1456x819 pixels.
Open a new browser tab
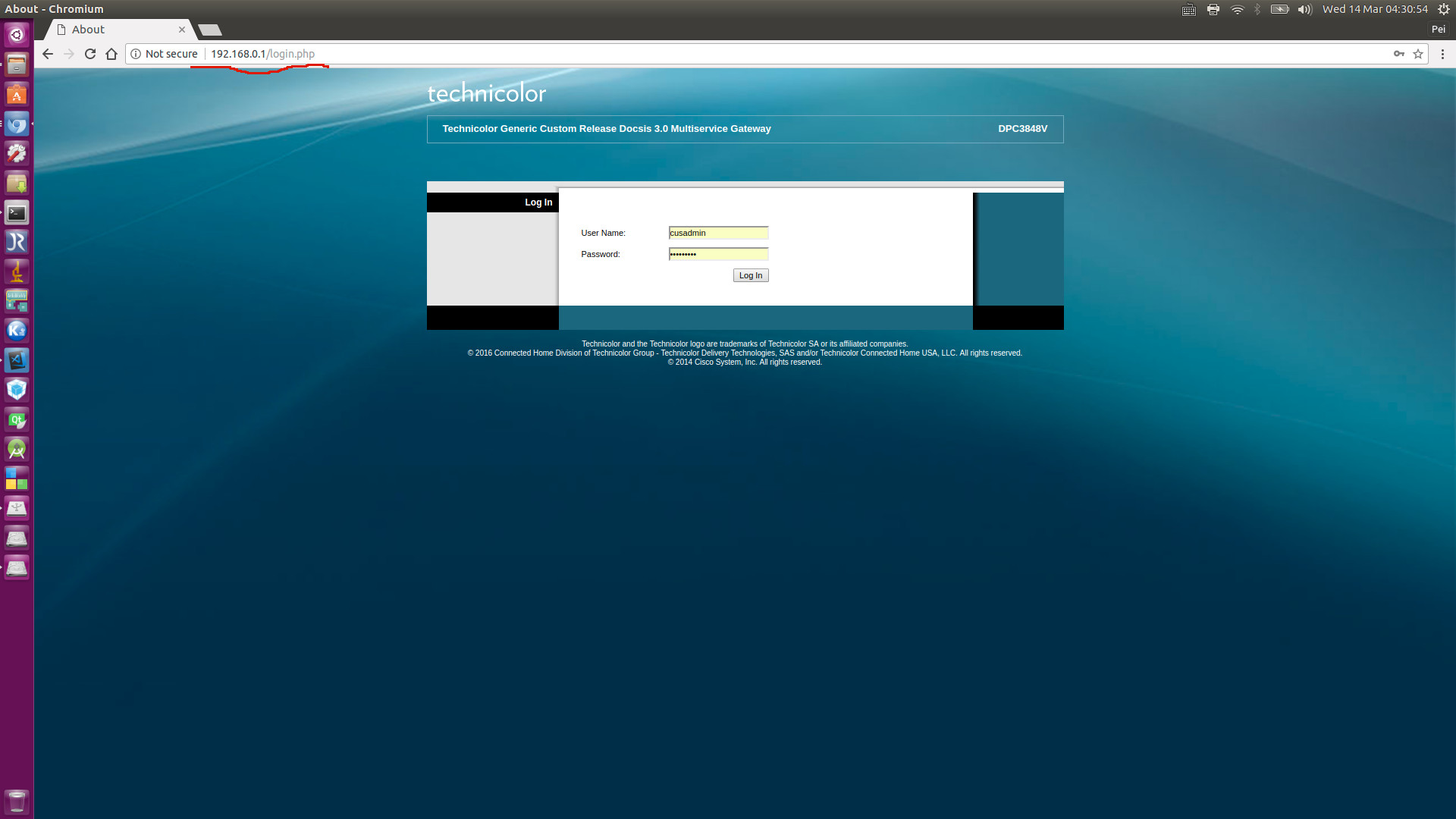(x=210, y=30)
